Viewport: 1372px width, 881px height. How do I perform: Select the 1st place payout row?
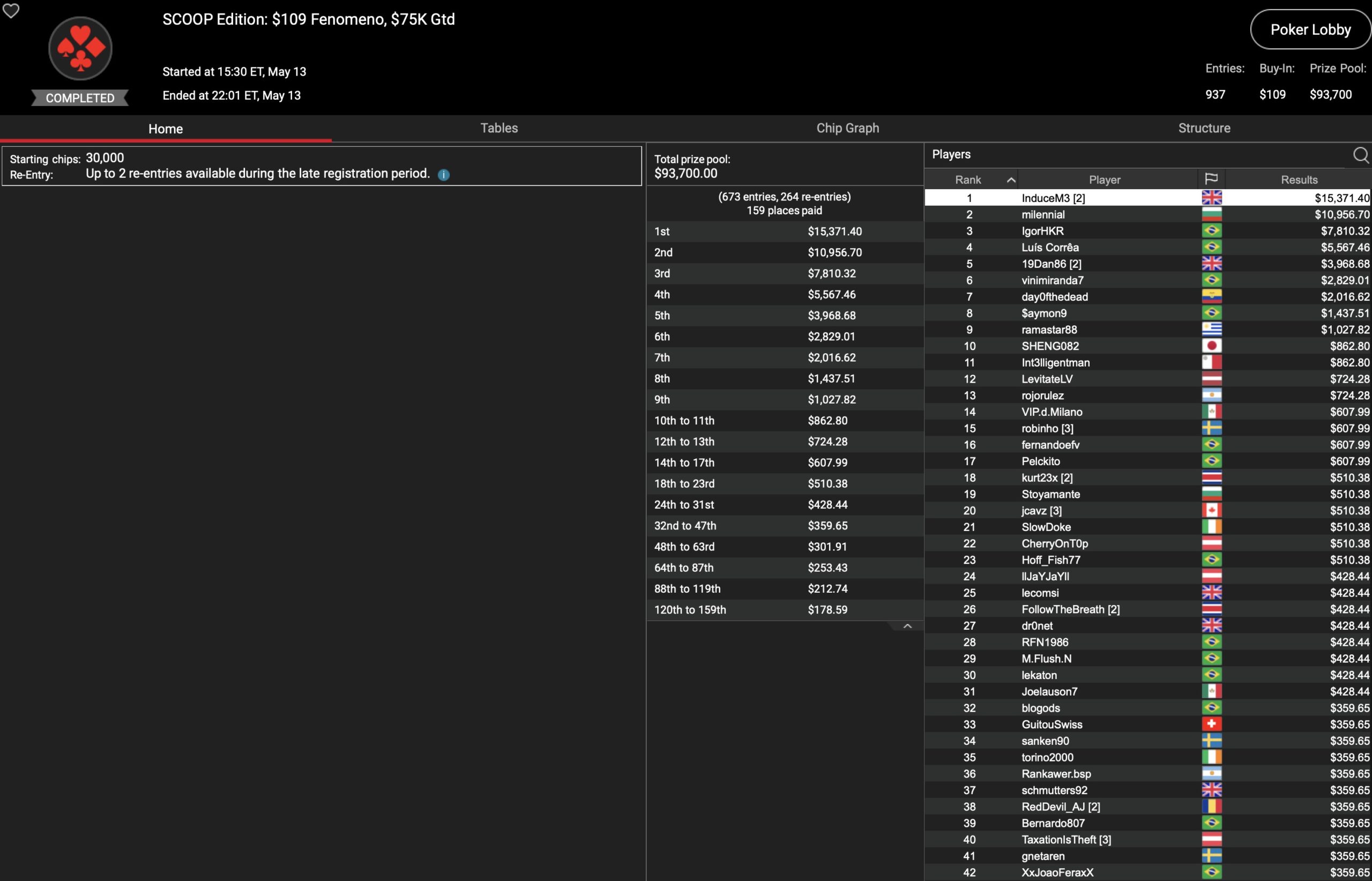(784, 232)
